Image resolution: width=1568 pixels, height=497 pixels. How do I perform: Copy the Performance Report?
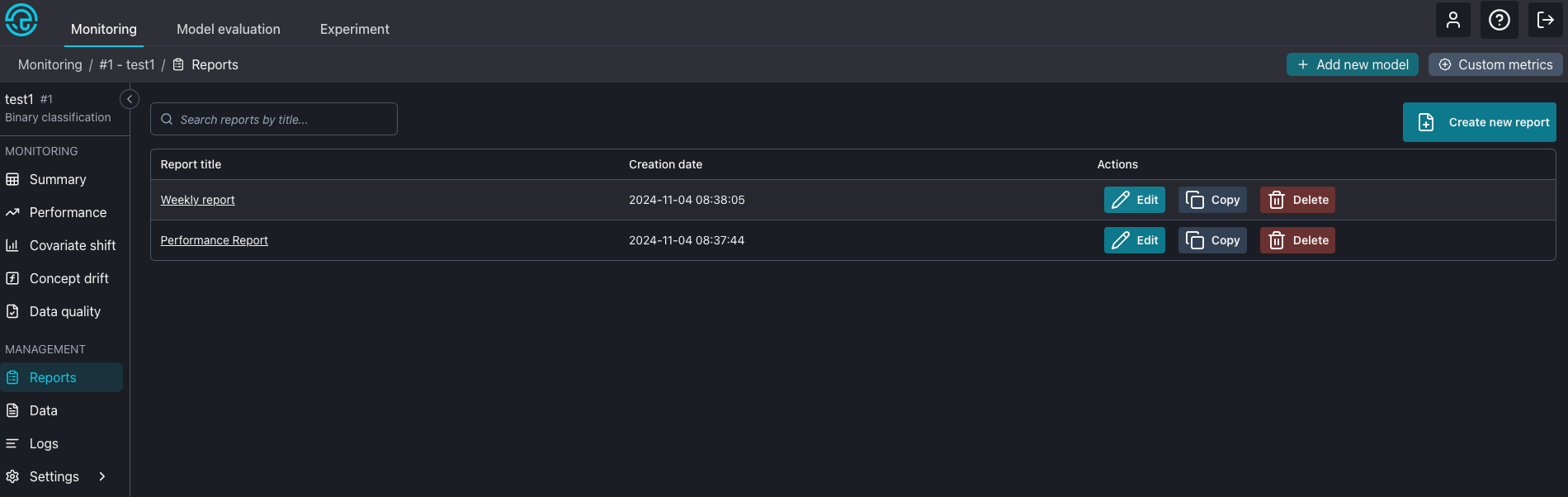pyautogui.click(x=1212, y=240)
